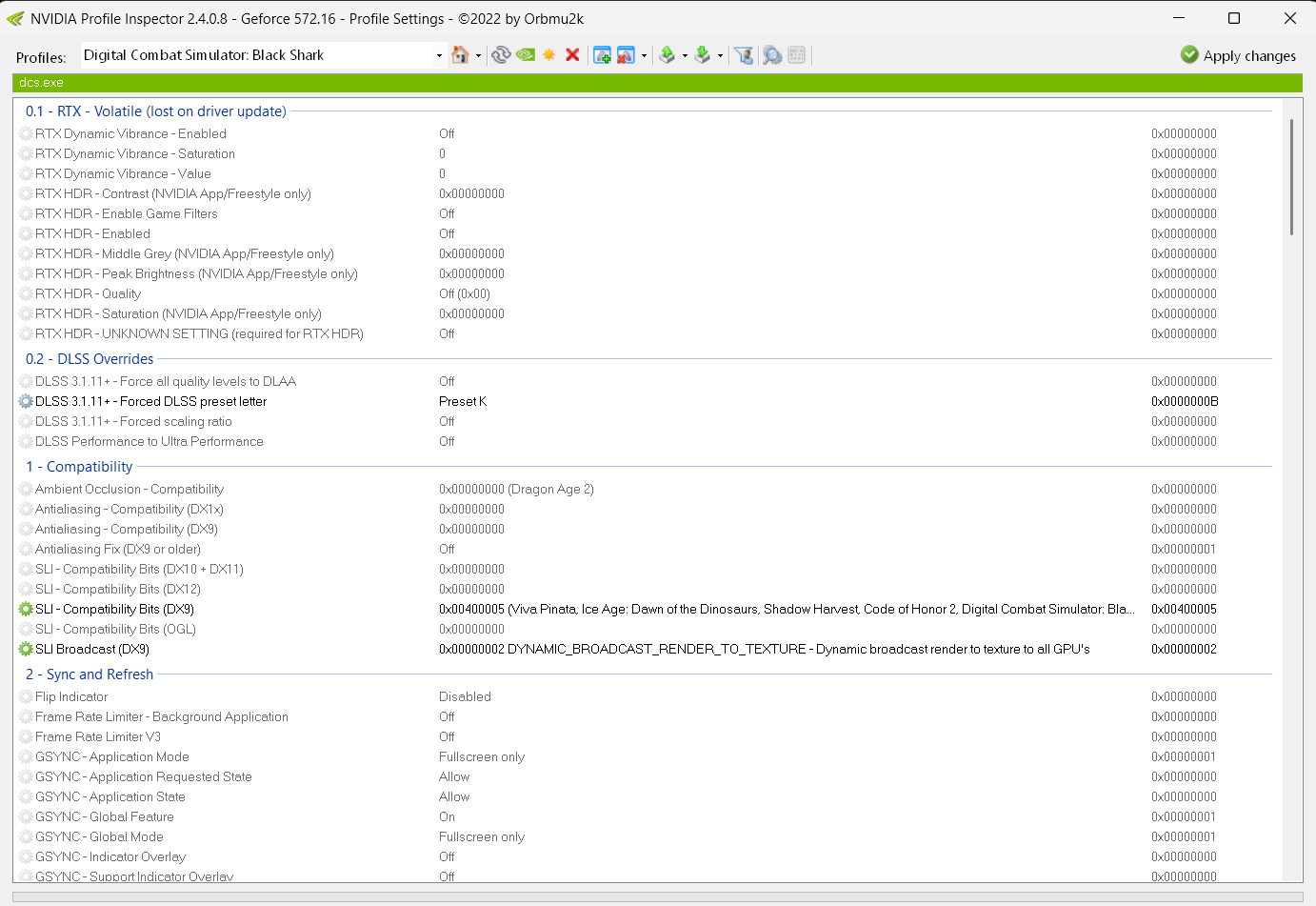Click gear icon beside GSYNC - Application Mode
Viewport: 1316px width, 906px height.
pos(26,757)
